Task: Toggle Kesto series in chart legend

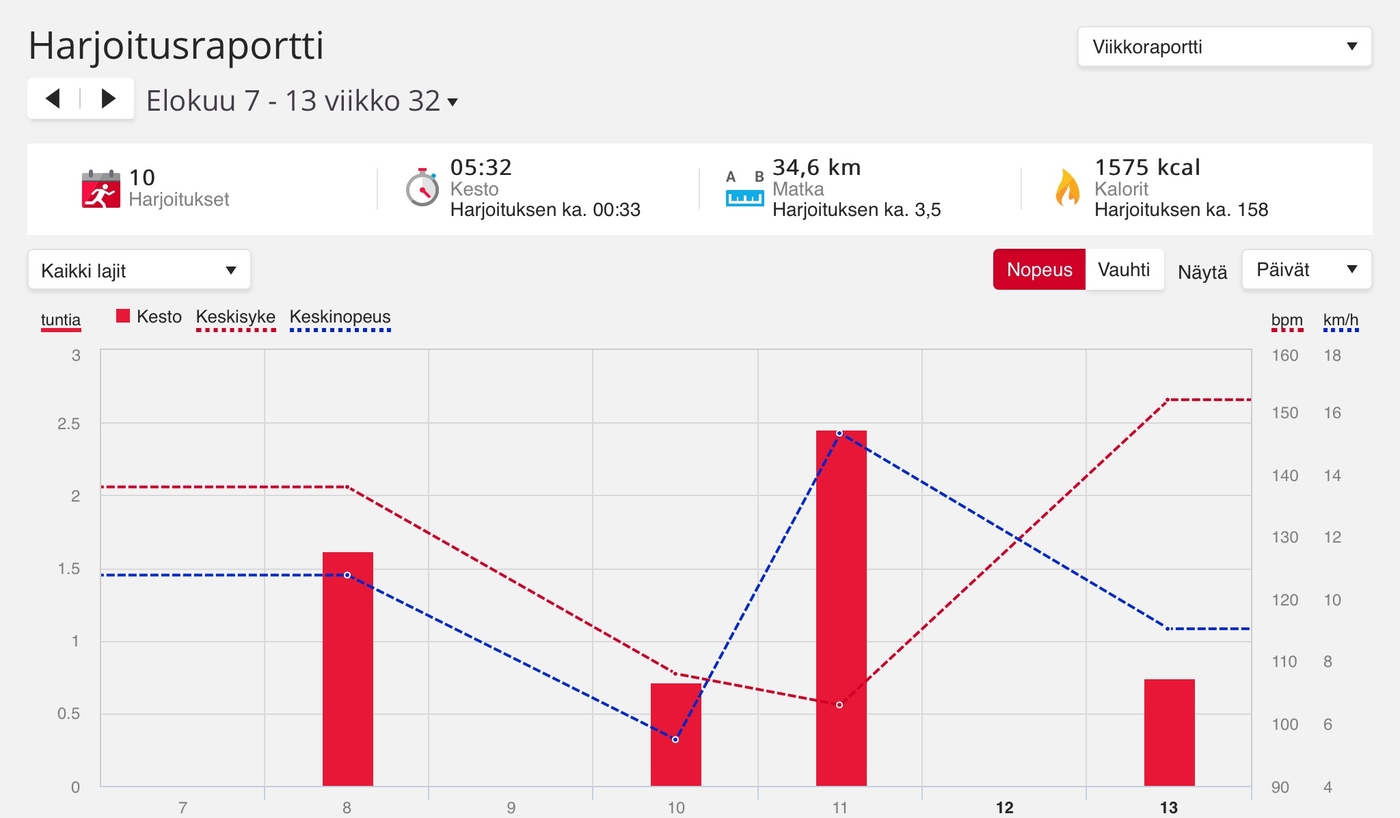Action: 149,317
